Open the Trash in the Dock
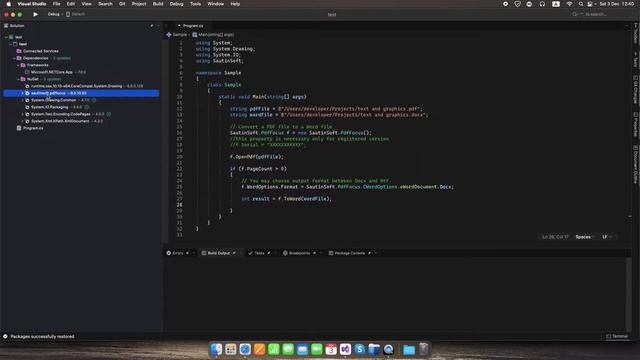The height and width of the screenshot is (360, 640). 424,349
